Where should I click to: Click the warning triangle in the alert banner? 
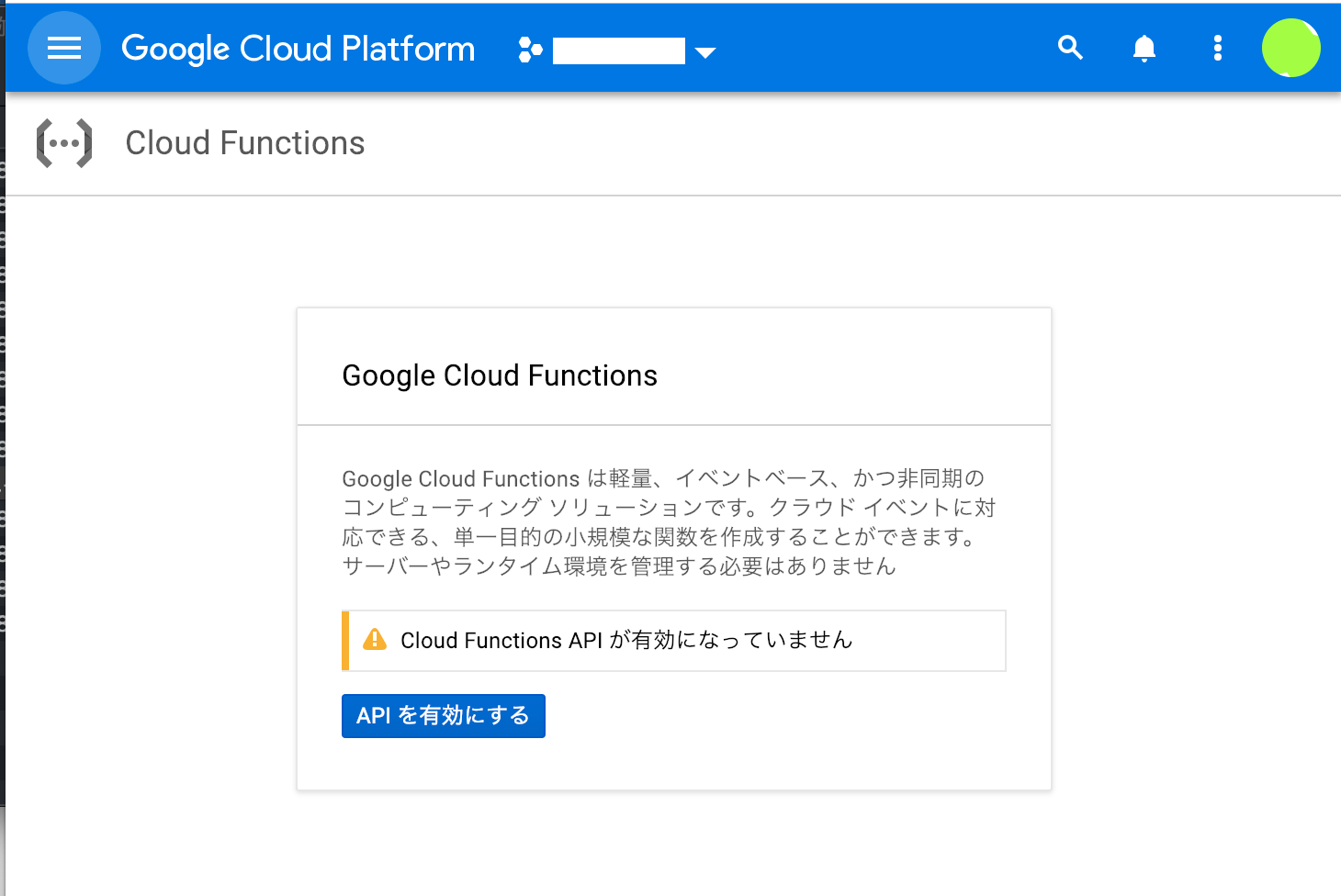(375, 640)
